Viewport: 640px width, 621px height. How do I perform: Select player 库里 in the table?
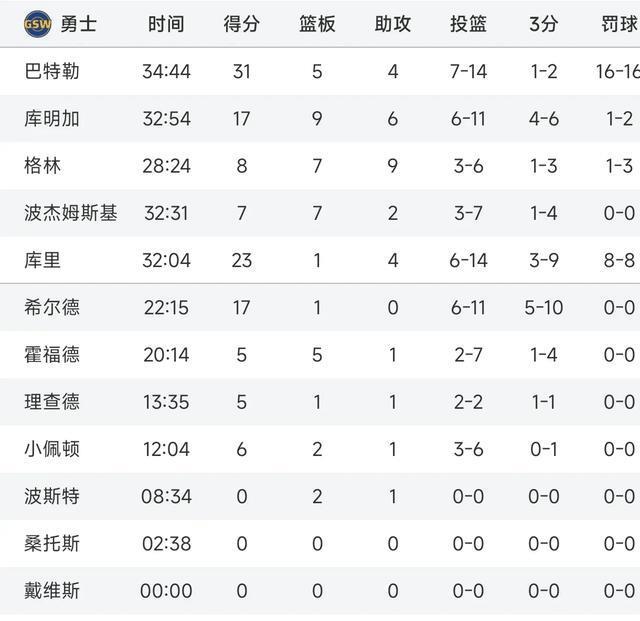point(42,260)
